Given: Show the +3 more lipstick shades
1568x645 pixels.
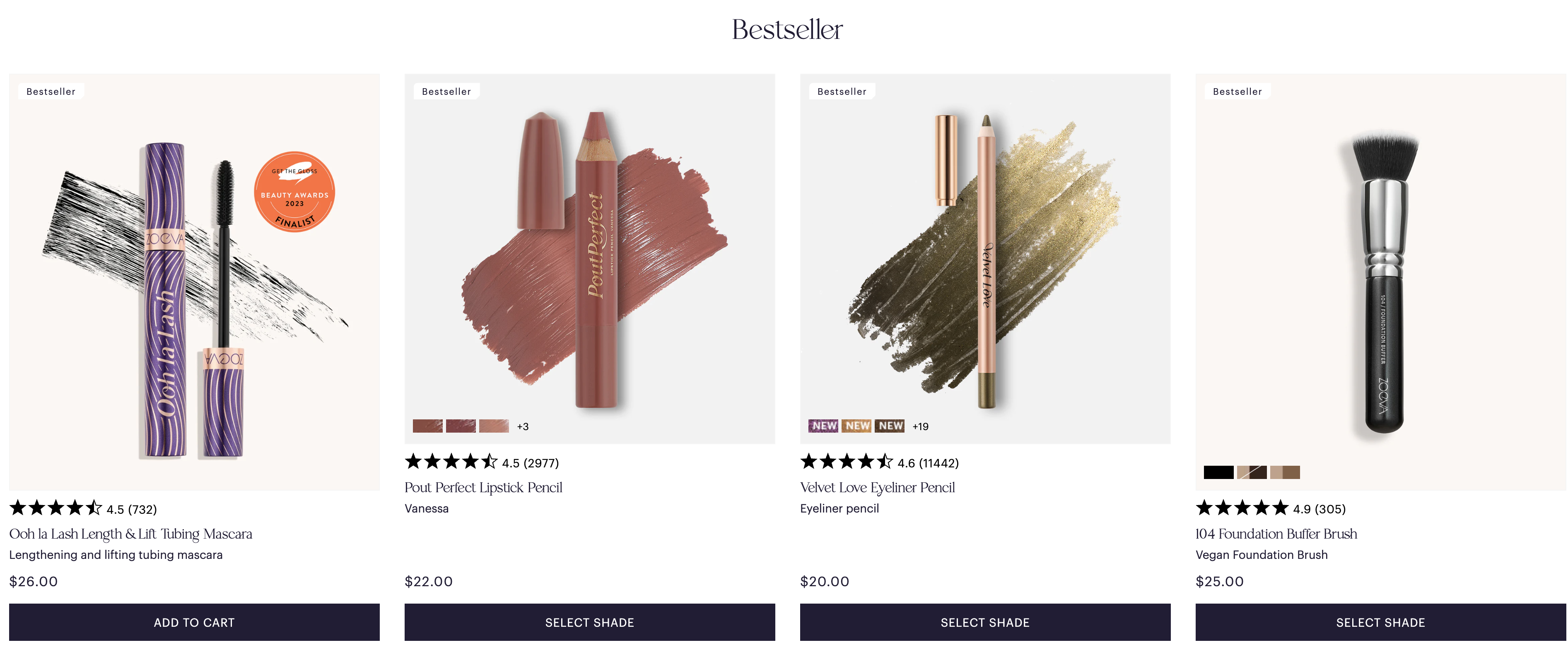Looking at the screenshot, I should 523,426.
